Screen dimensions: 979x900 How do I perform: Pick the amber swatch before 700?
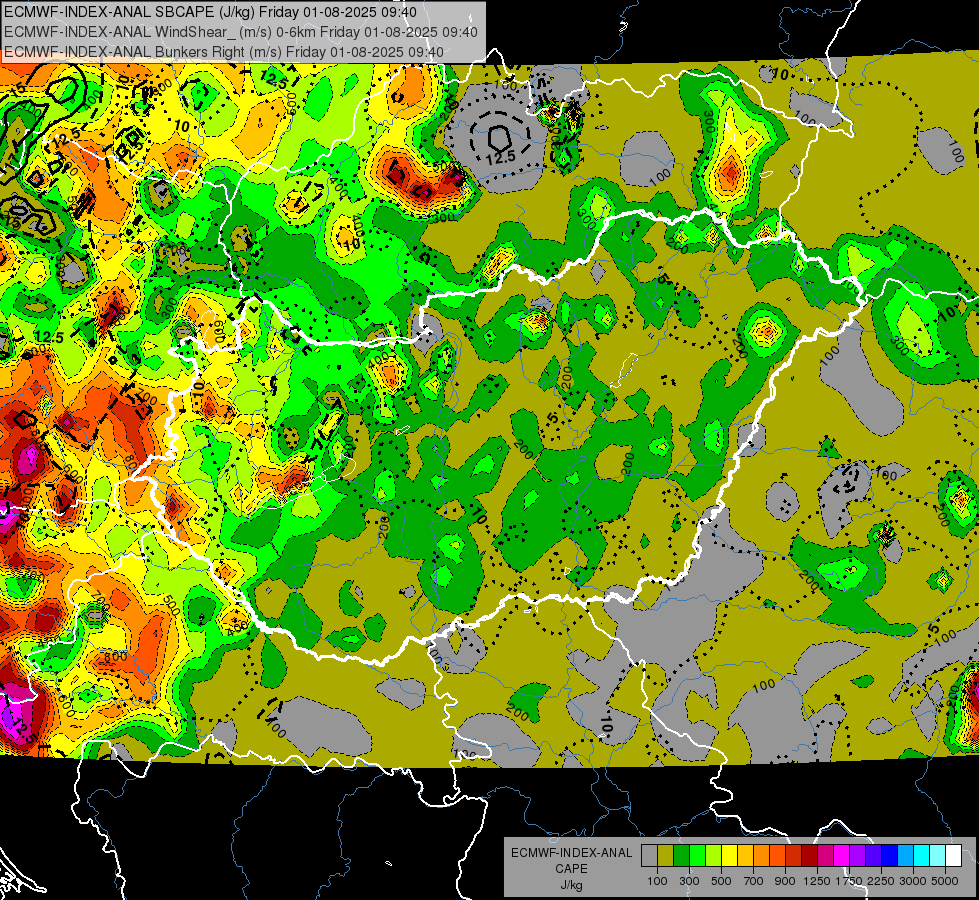pos(745,855)
